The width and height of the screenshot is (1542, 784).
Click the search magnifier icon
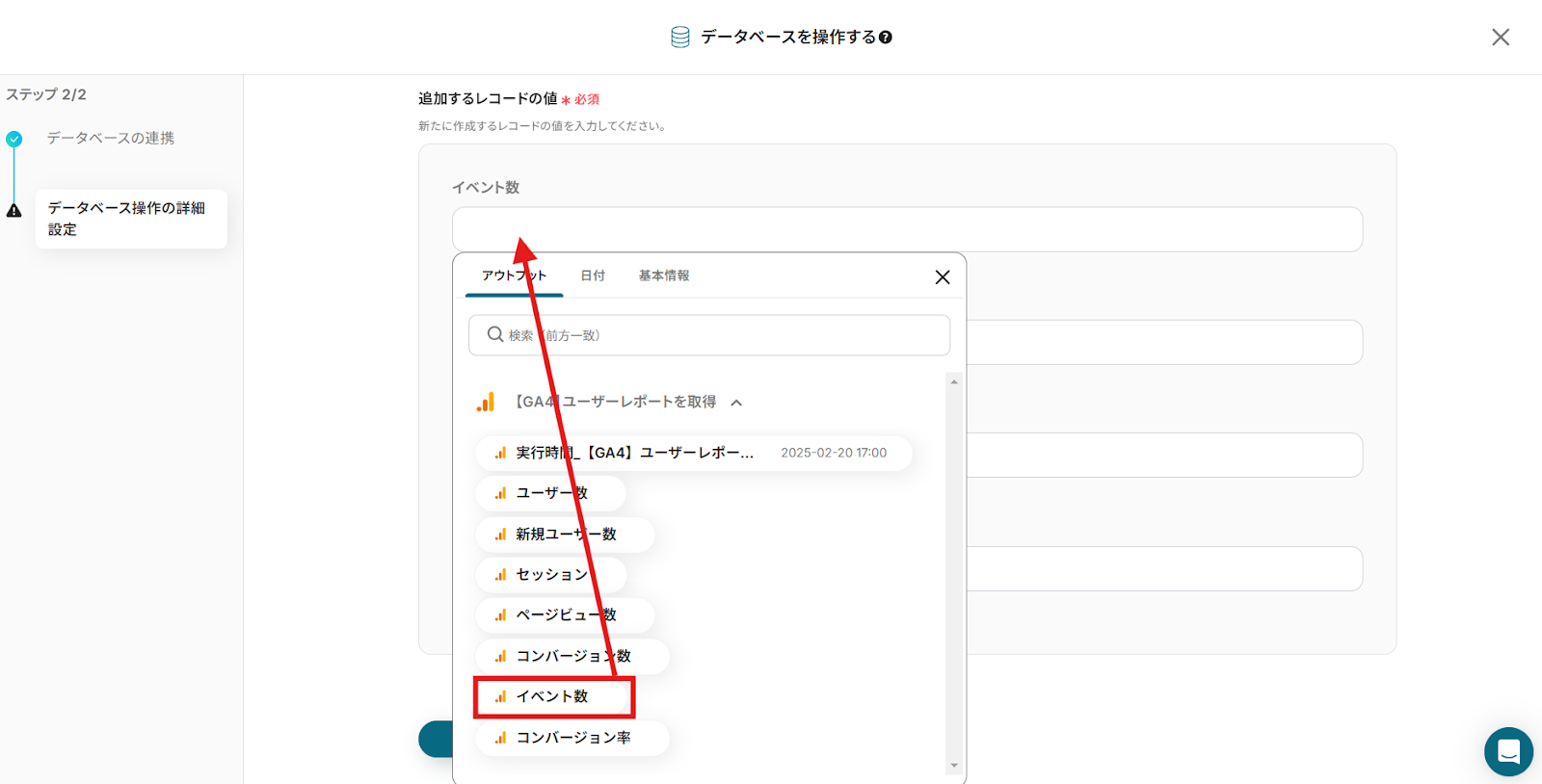[495, 334]
